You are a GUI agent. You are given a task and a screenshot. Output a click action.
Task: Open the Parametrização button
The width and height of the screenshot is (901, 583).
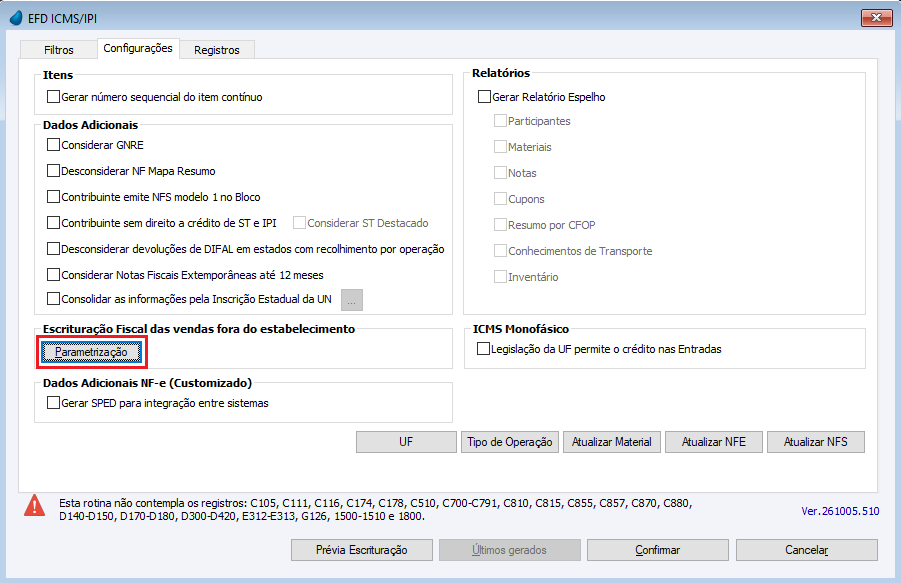pos(91,352)
